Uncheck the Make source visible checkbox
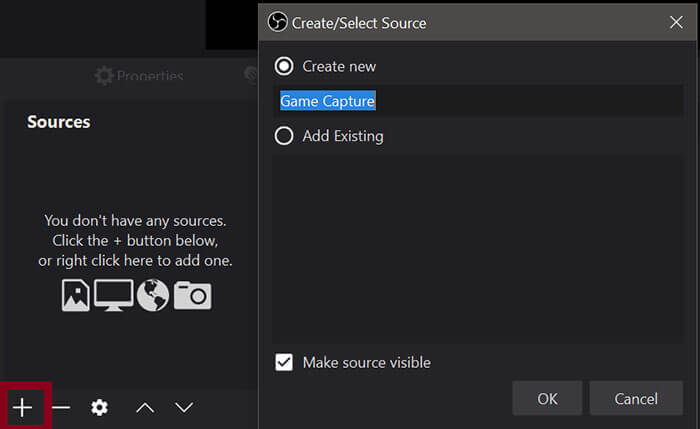Image resolution: width=700 pixels, height=429 pixels. (284, 362)
